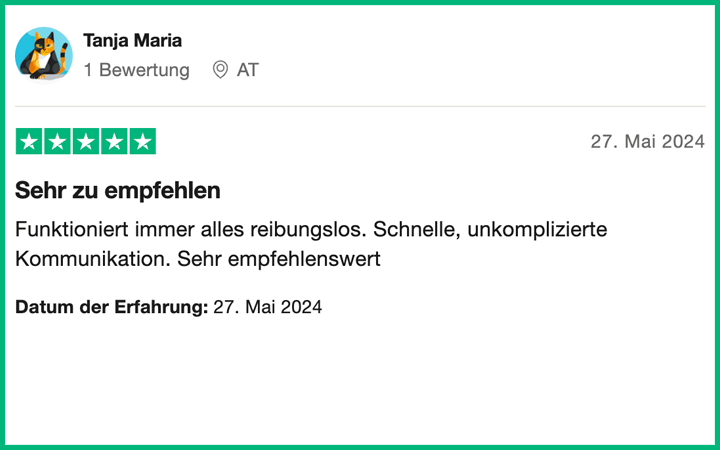
Task: Click the text Kommunikation. Sehr empfehlenswert
Action: pyautogui.click(x=198, y=259)
